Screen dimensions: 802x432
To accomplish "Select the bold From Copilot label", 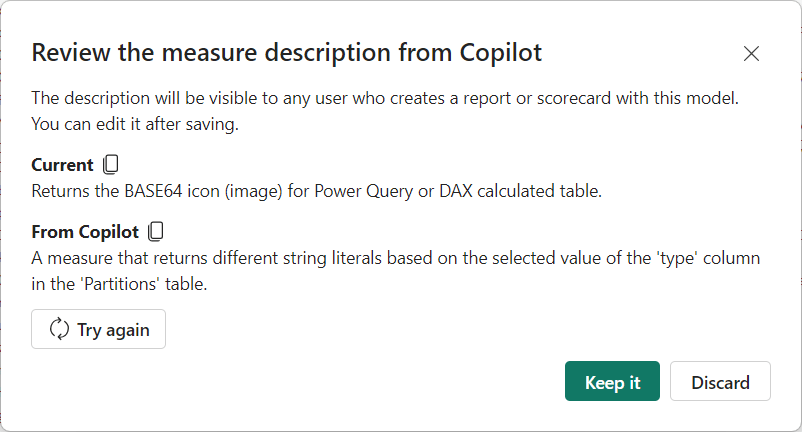I will [84, 232].
